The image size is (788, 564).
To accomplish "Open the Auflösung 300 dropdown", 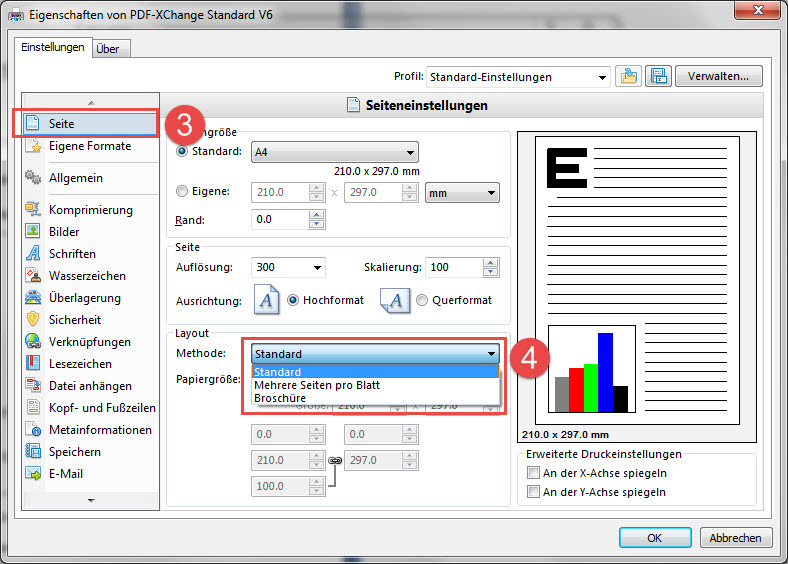I will [288, 267].
